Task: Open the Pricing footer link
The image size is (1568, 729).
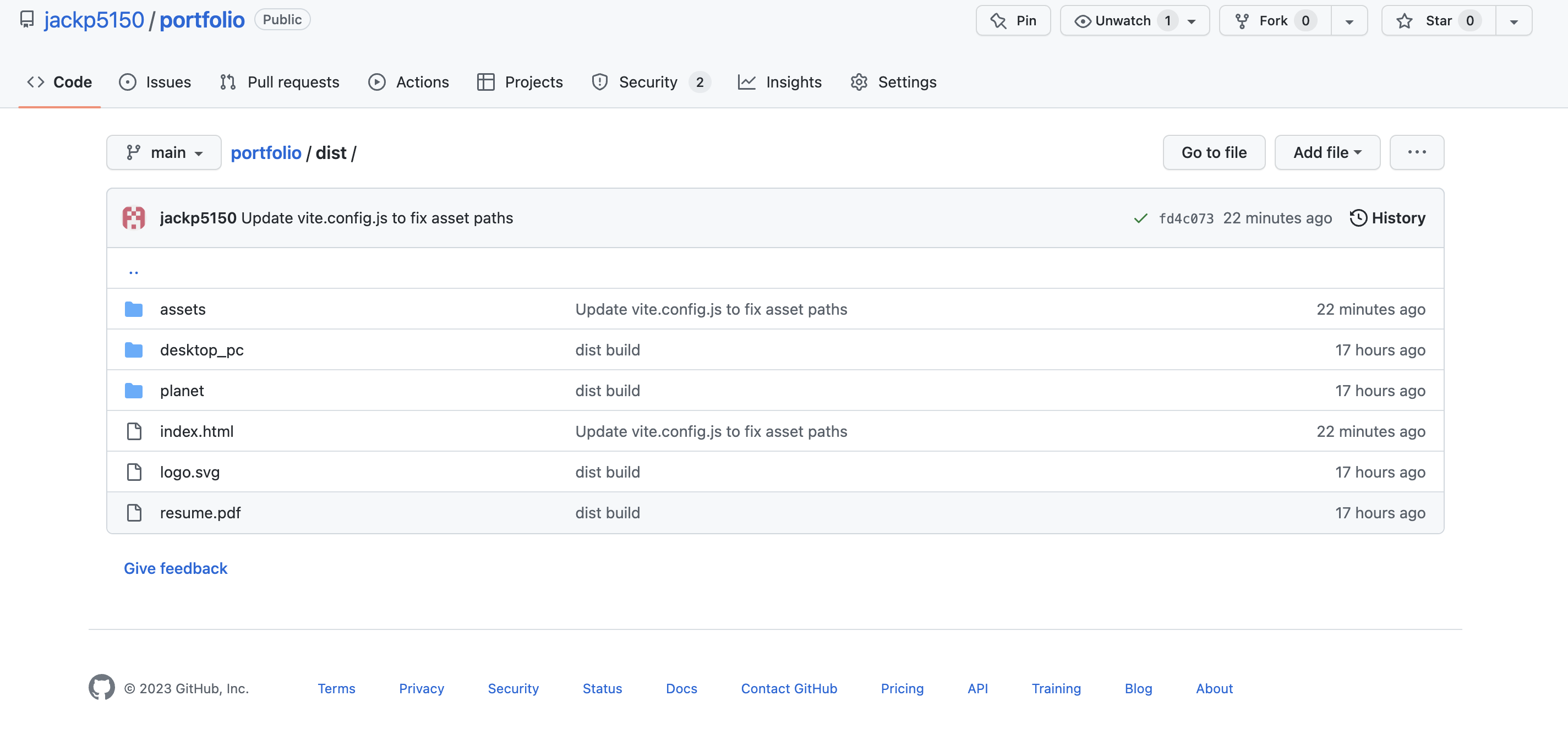Action: coord(902,688)
